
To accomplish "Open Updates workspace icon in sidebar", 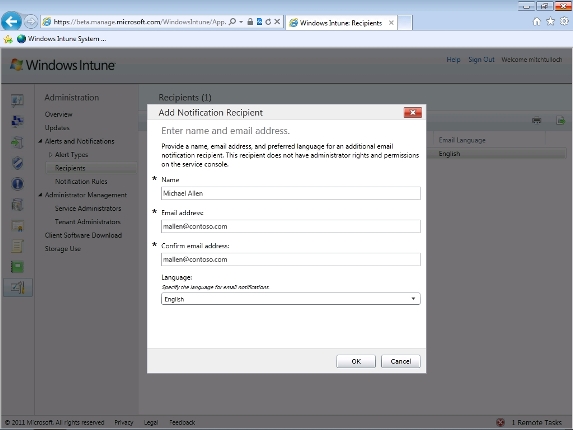I will coord(17,142).
